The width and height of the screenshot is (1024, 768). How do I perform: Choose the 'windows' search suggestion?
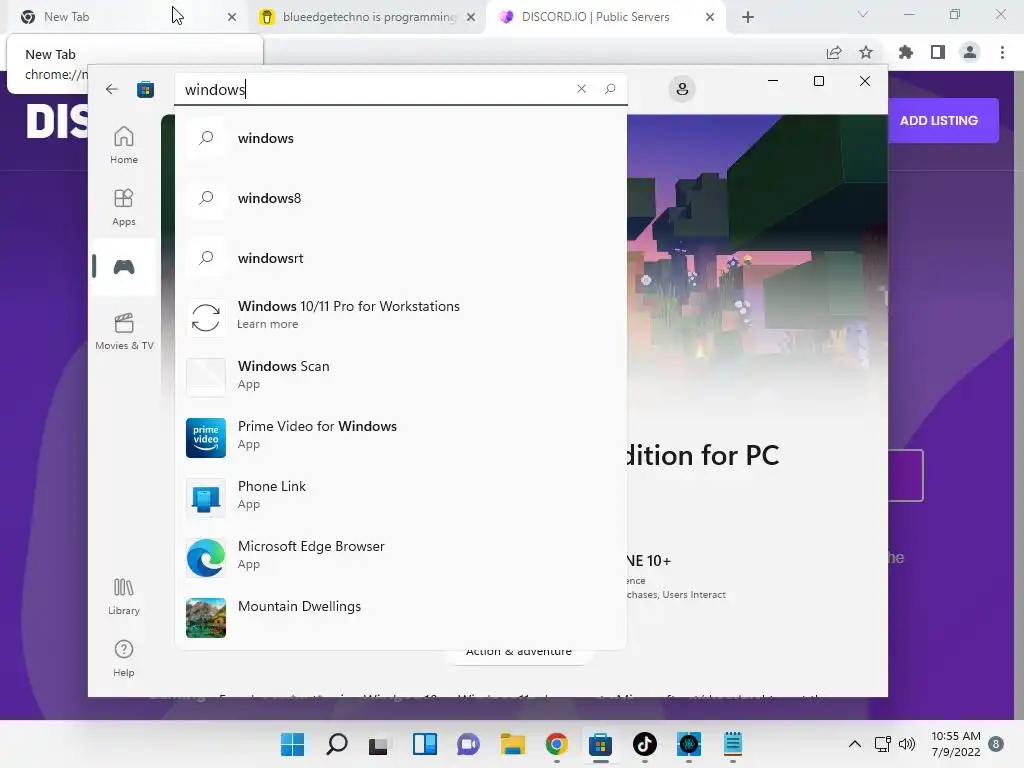click(400, 138)
